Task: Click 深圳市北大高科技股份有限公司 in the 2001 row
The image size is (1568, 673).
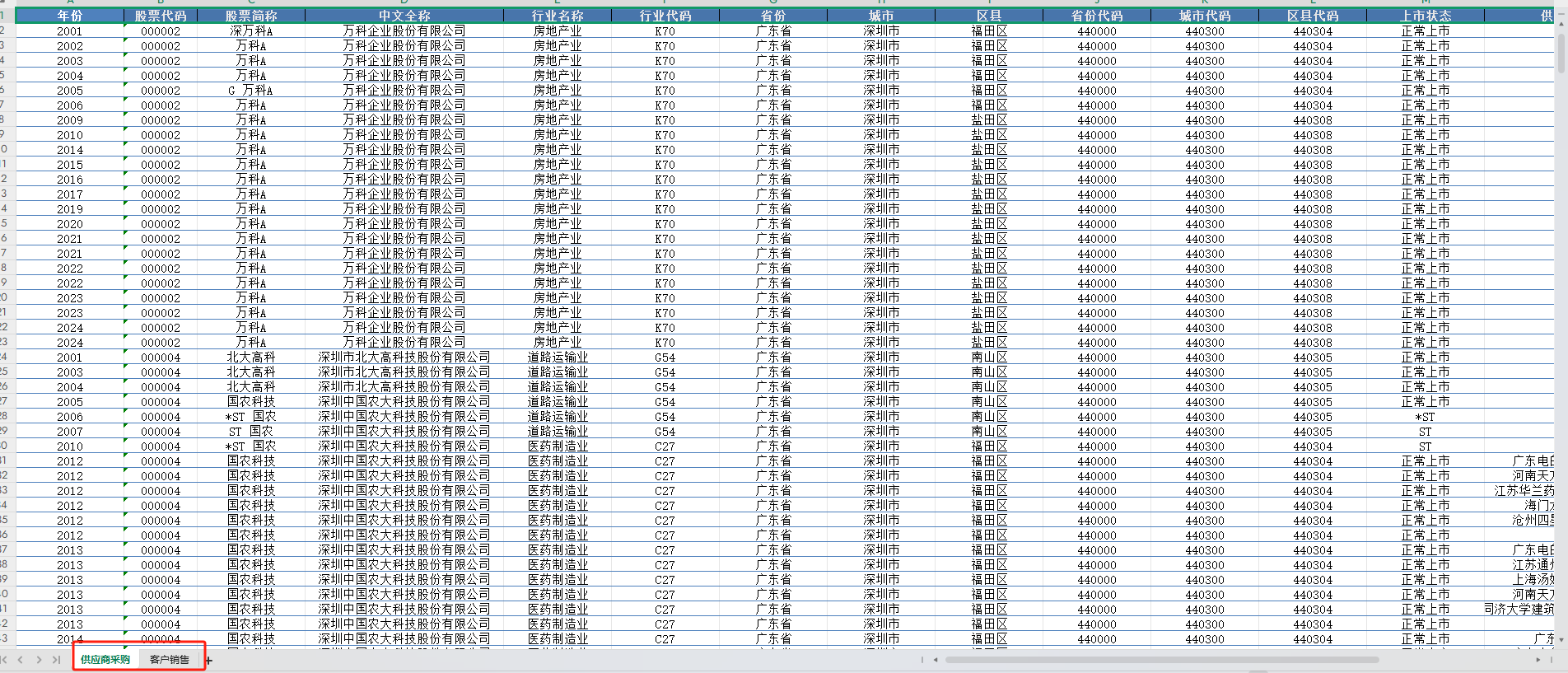Action: click(404, 358)
